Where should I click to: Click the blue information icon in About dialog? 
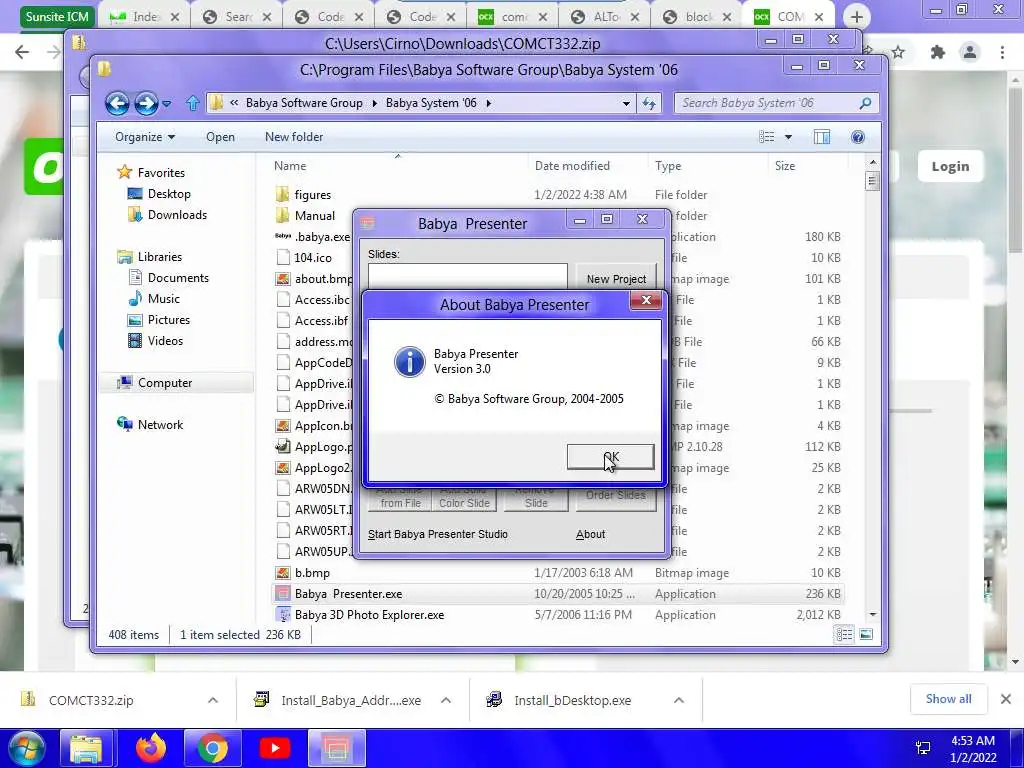tap(409, 361)
